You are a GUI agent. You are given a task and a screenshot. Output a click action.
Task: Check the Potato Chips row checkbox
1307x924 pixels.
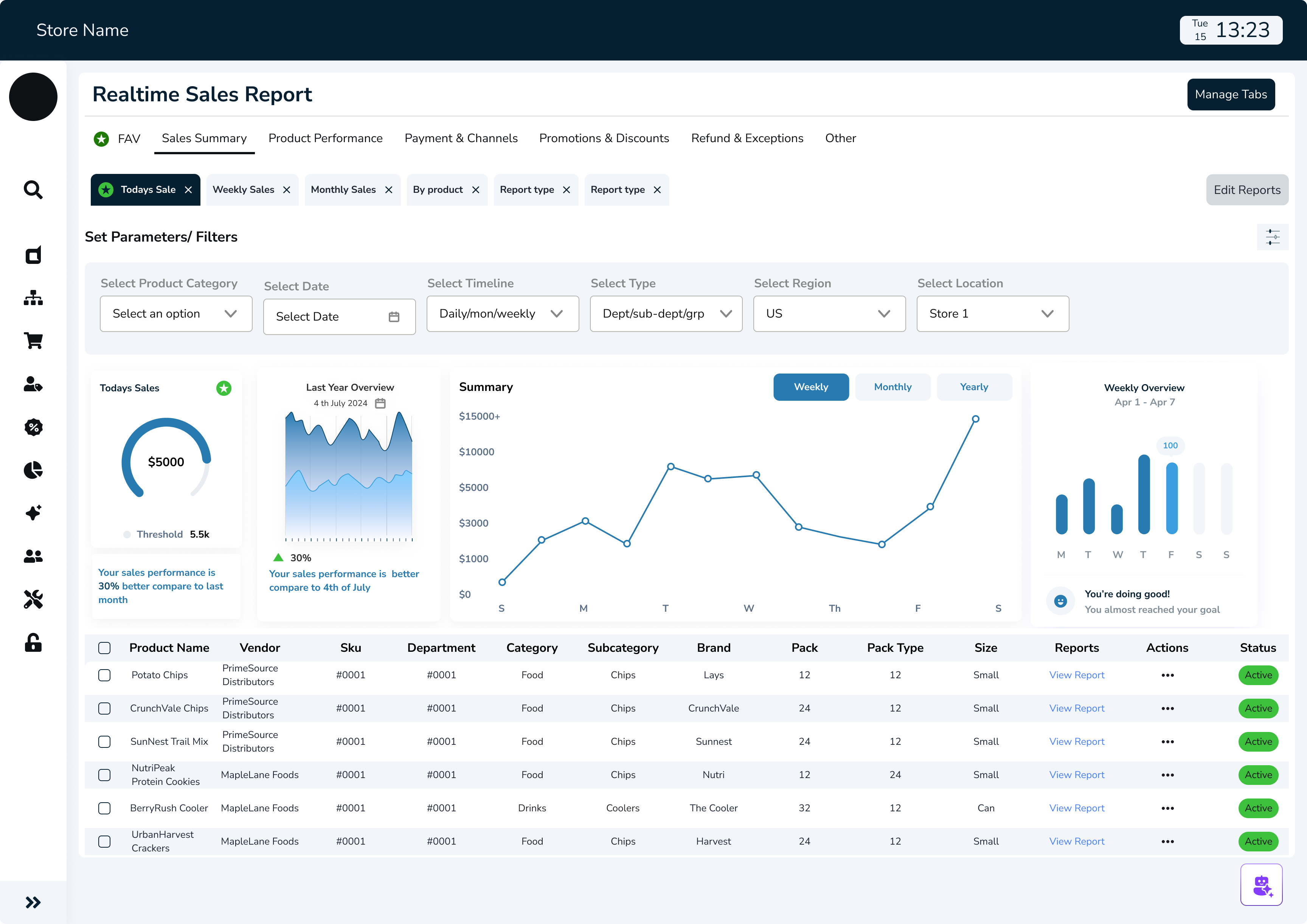click(104, 675)
